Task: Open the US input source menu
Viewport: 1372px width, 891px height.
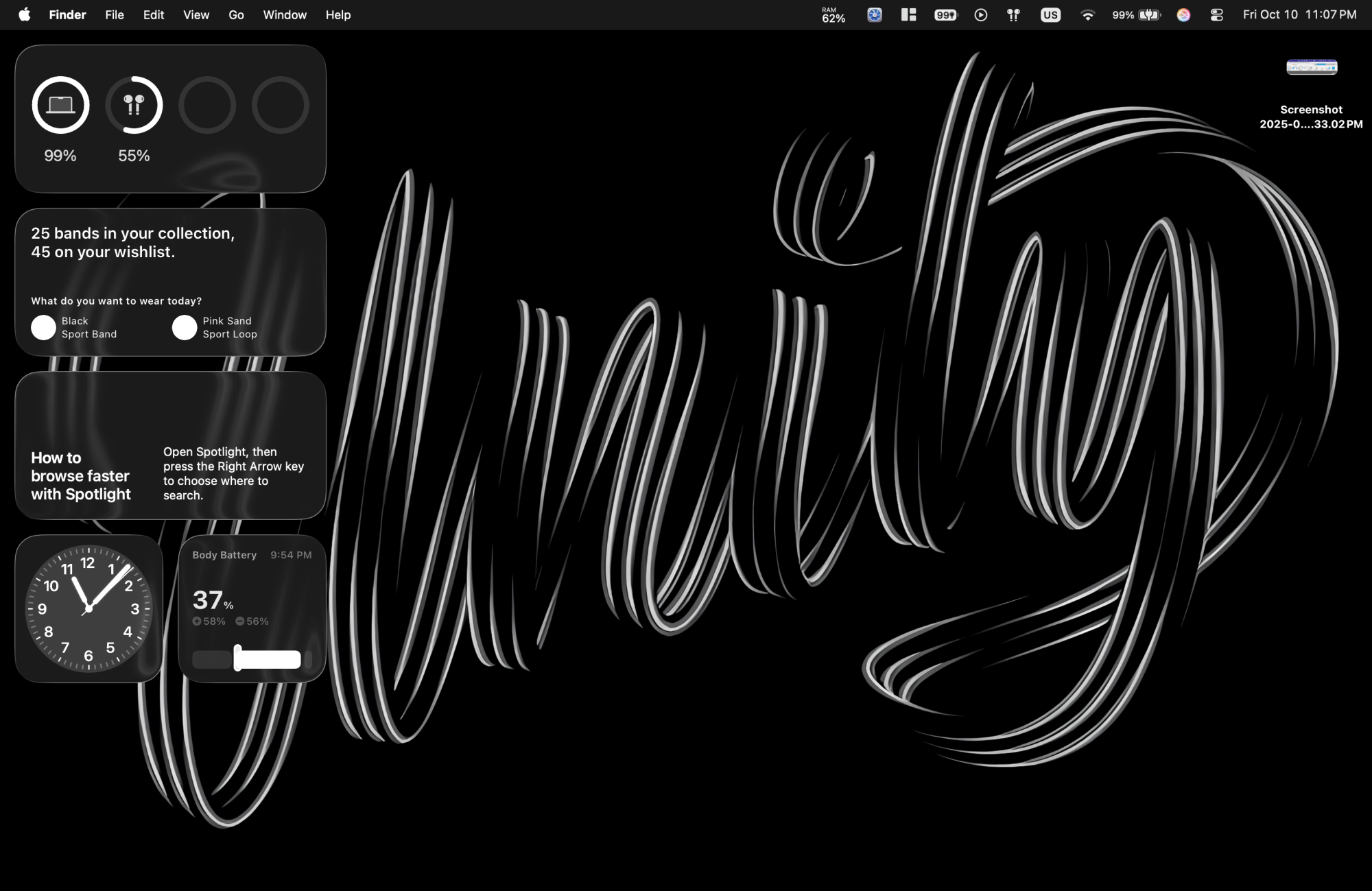Action: coord(1050,14)
